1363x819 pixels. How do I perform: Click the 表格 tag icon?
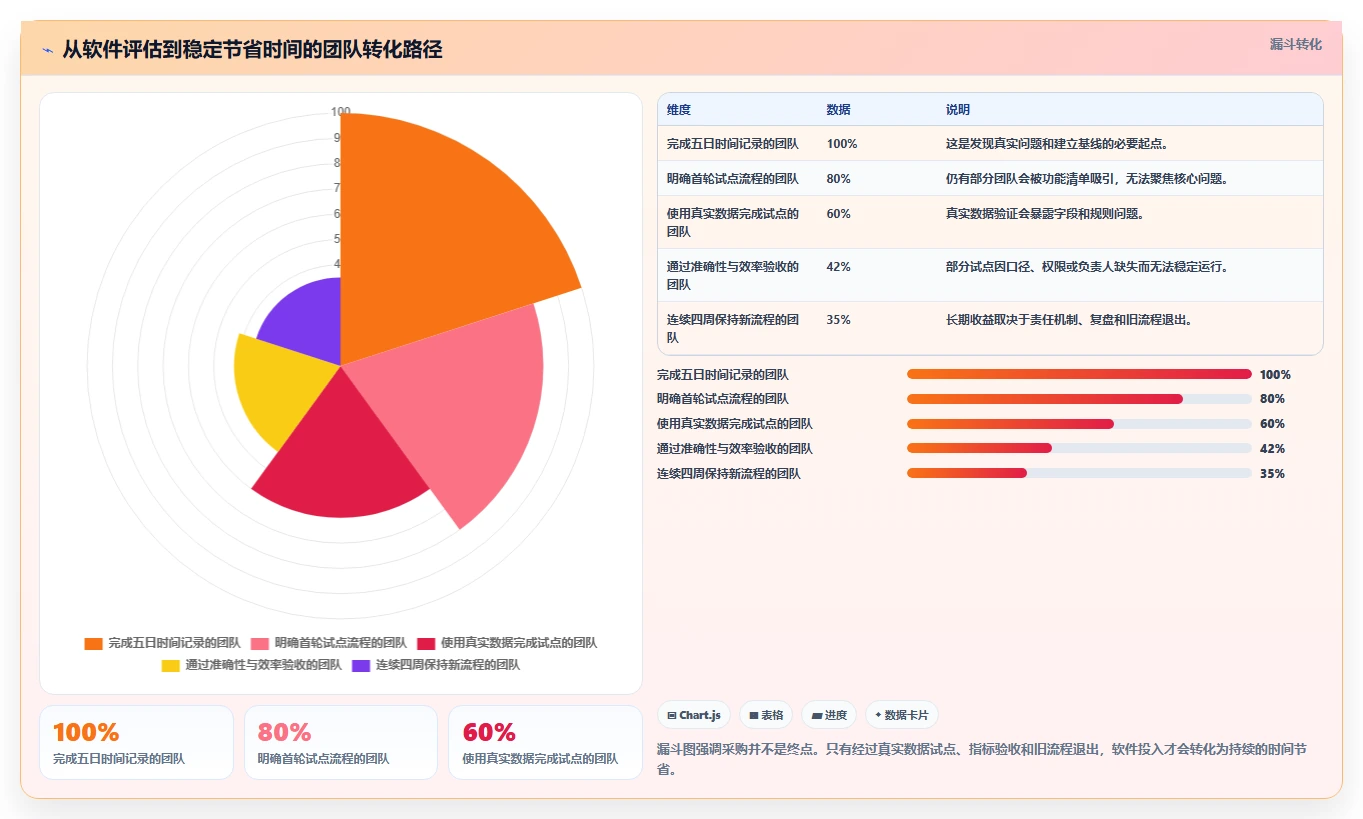(754, 715)
